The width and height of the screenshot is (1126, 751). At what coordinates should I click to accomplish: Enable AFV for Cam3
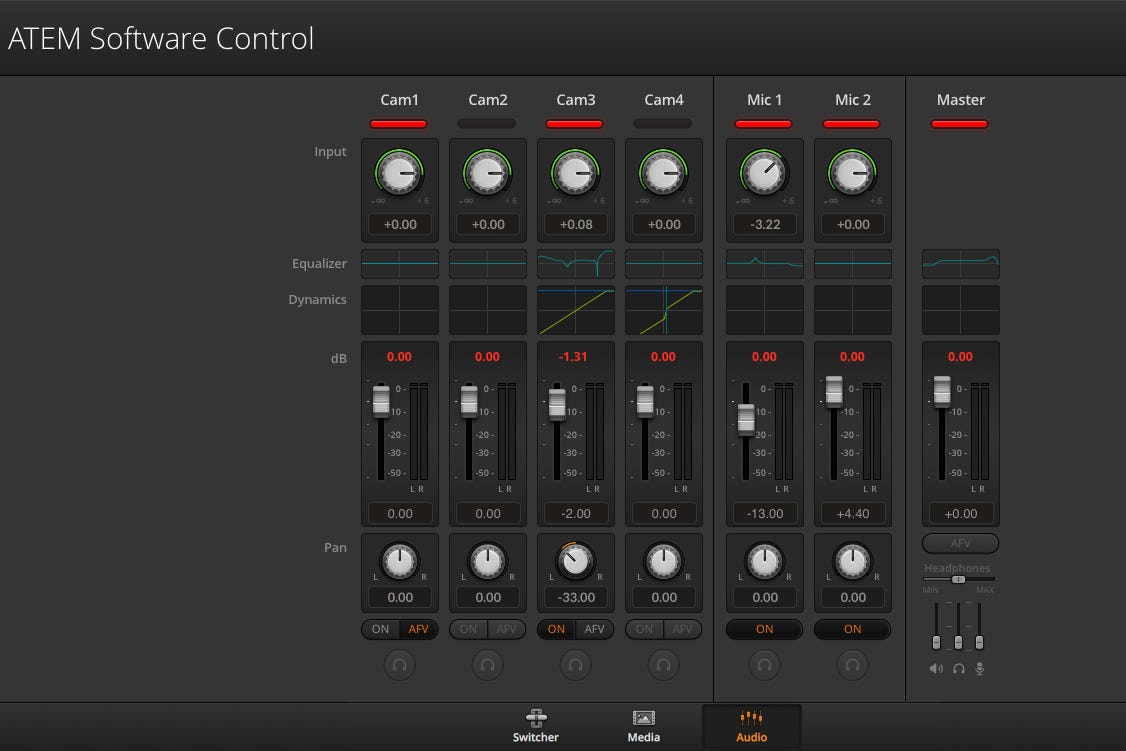tap(595, 629)
